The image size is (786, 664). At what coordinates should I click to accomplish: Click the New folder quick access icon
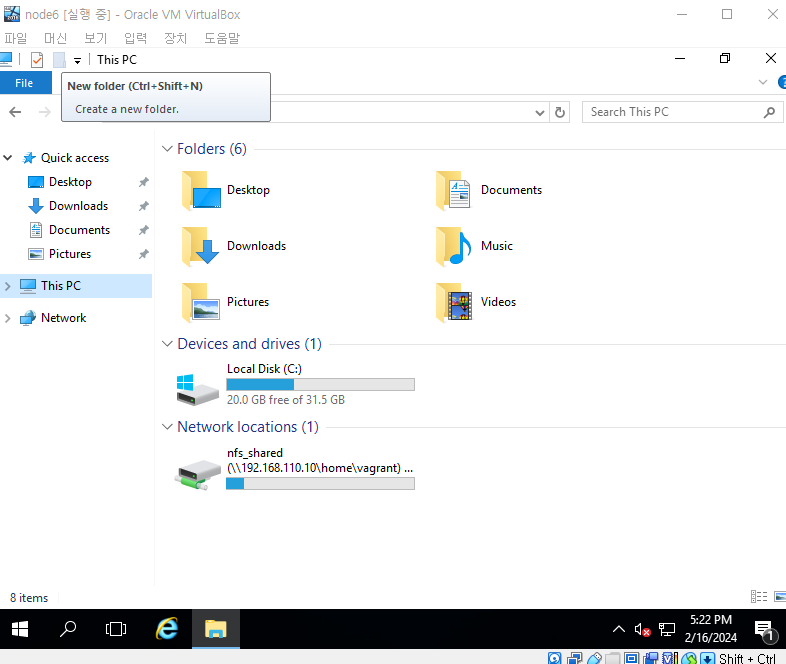(59, 60)
